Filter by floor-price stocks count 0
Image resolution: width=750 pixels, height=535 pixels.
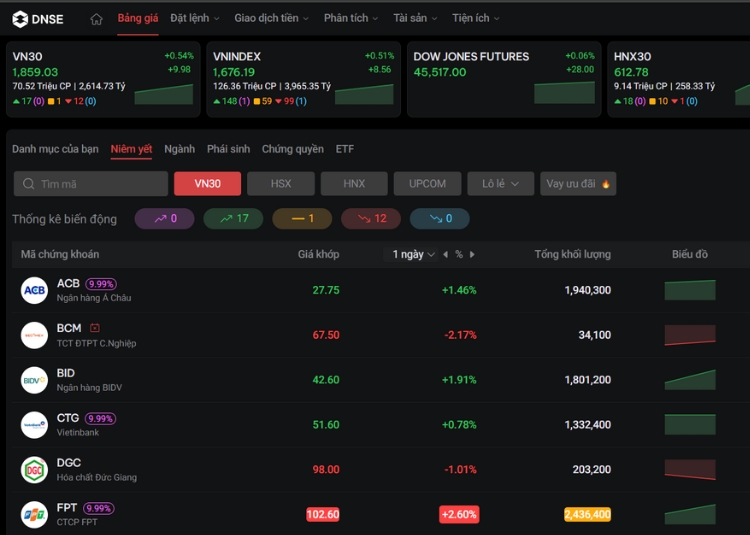point(440,218)
